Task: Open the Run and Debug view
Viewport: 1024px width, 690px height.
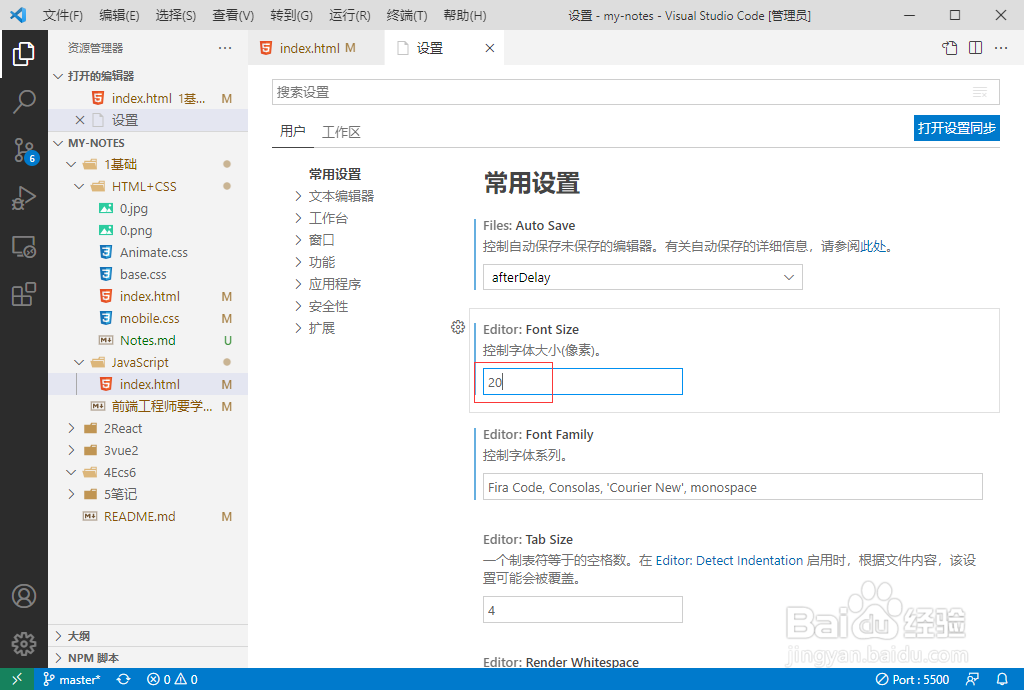Action: (x=24, y=198)
